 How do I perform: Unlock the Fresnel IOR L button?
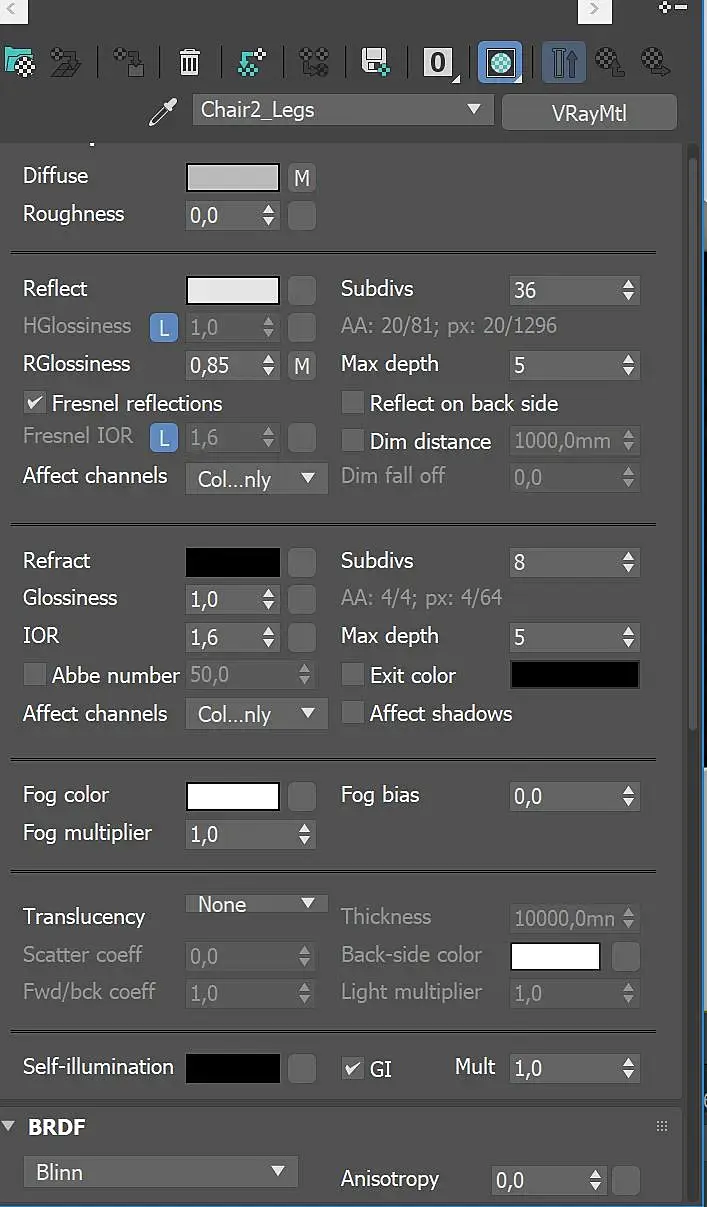164,437
